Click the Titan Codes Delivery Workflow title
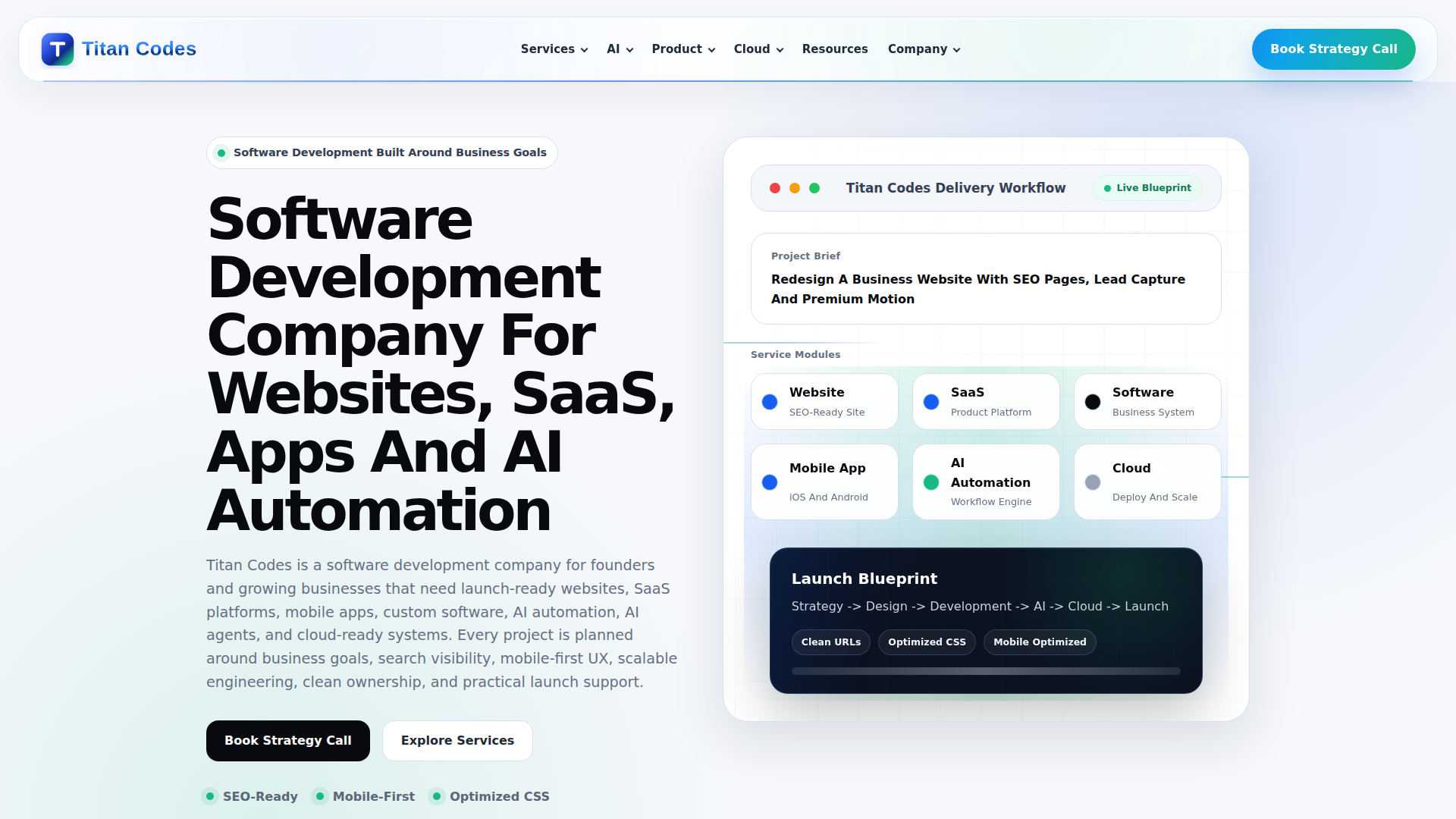The height and width of the screenshot is (819, 1456). pyautogui.click(x=955, y=188)
